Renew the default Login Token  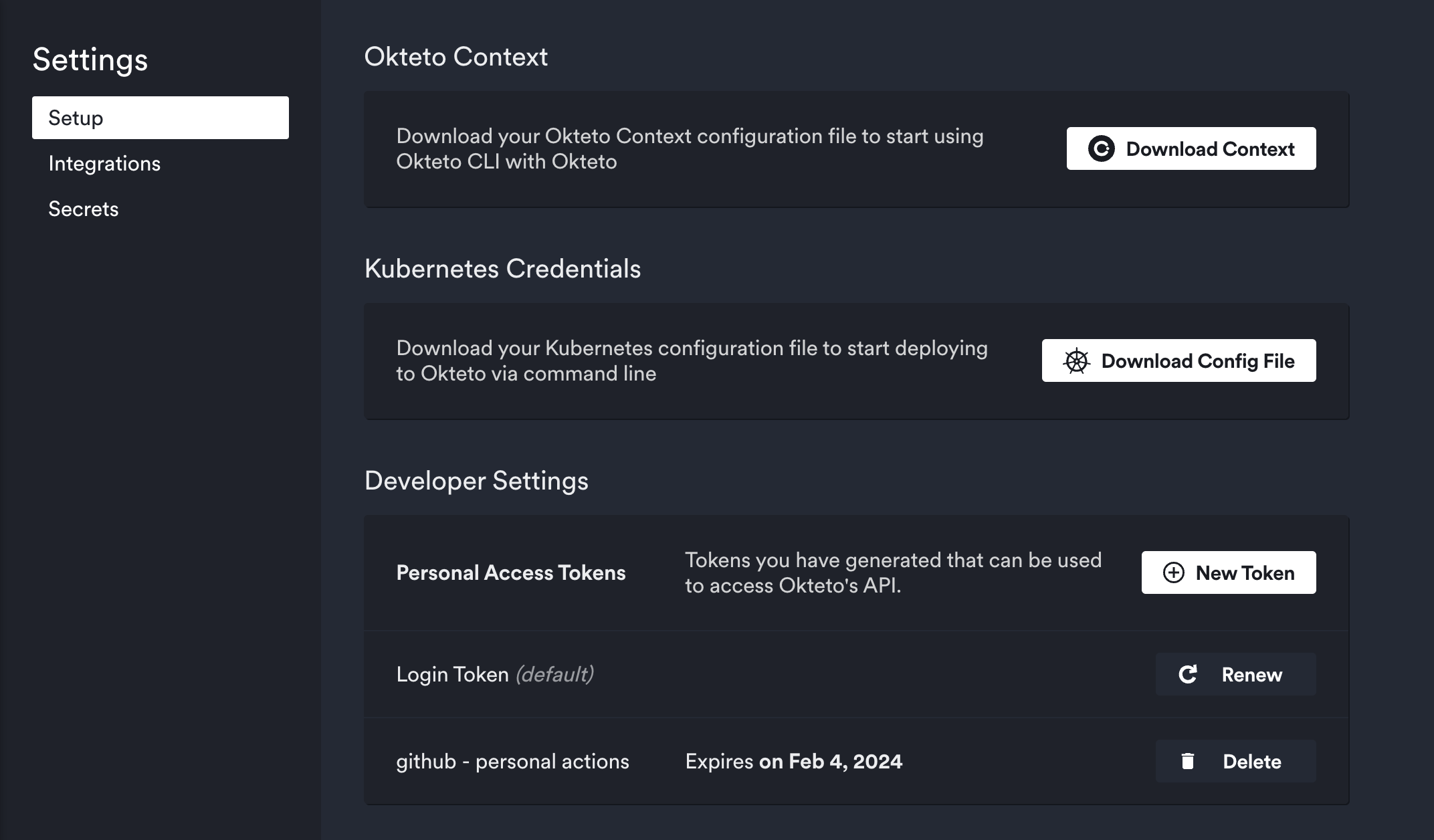(1251, 675)
